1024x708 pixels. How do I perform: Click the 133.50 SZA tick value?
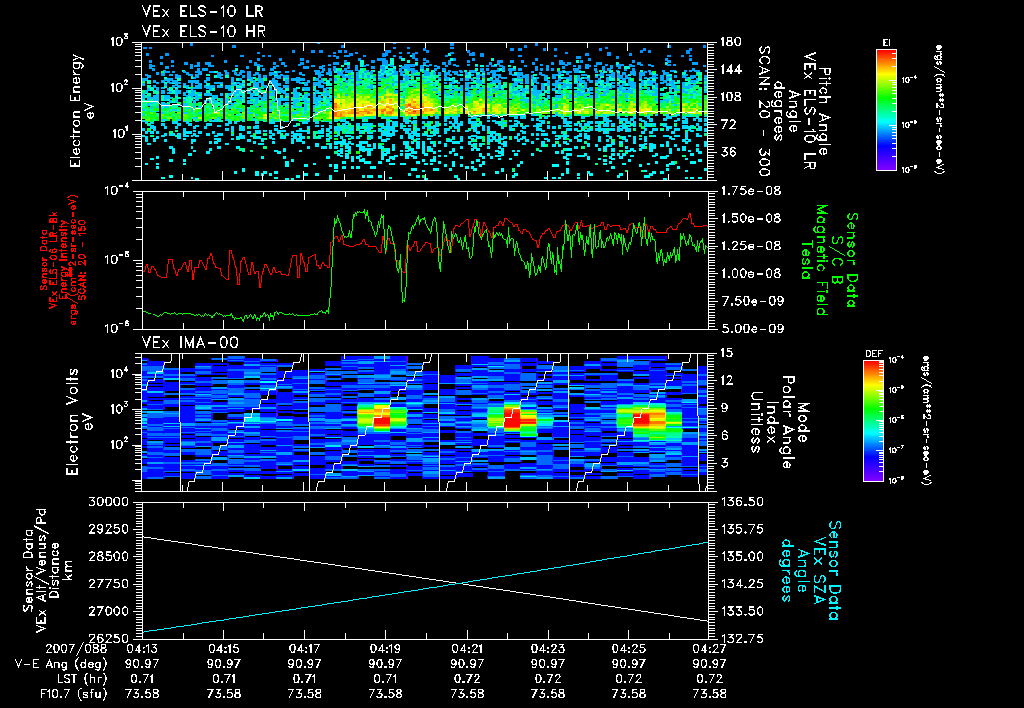tap(742, 611)
